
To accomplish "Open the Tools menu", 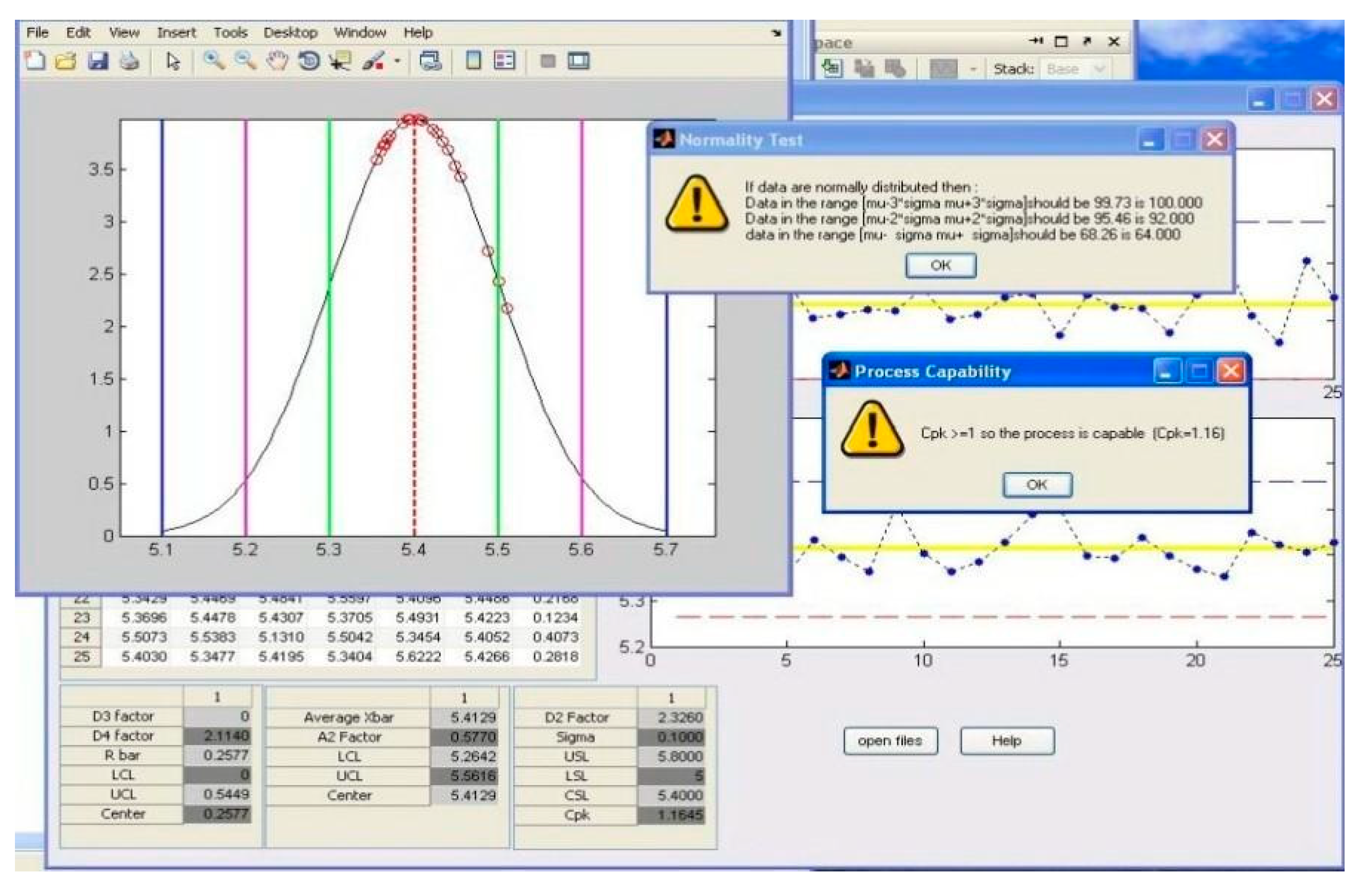I will coord(231,33).
